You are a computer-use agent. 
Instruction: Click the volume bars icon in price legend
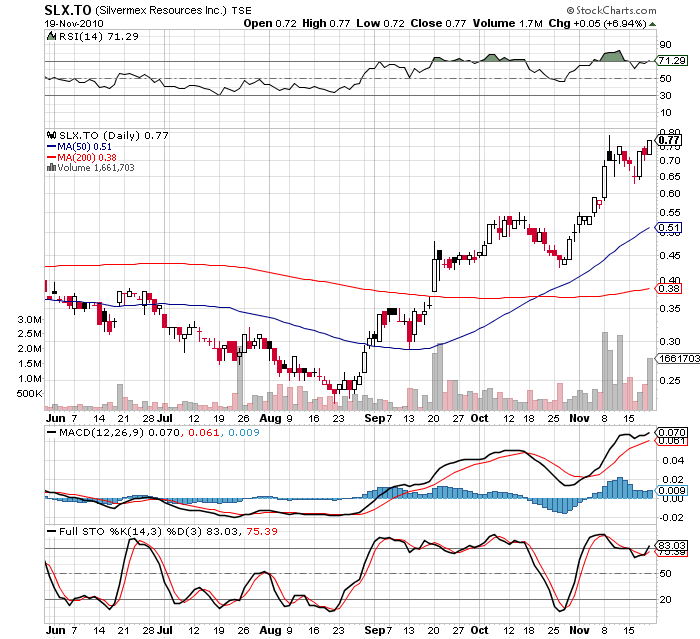pyautogui.click(x=51, y=167)
